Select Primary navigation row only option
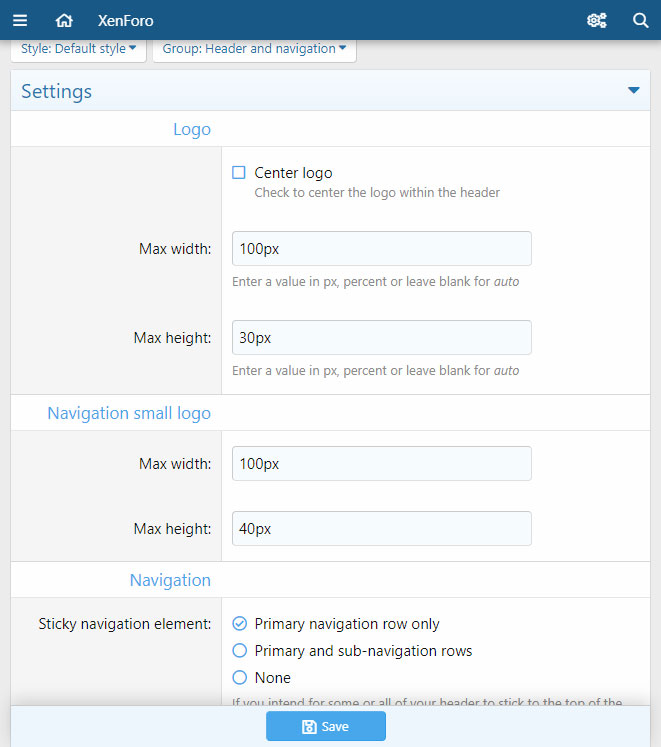 coord(239,624)
